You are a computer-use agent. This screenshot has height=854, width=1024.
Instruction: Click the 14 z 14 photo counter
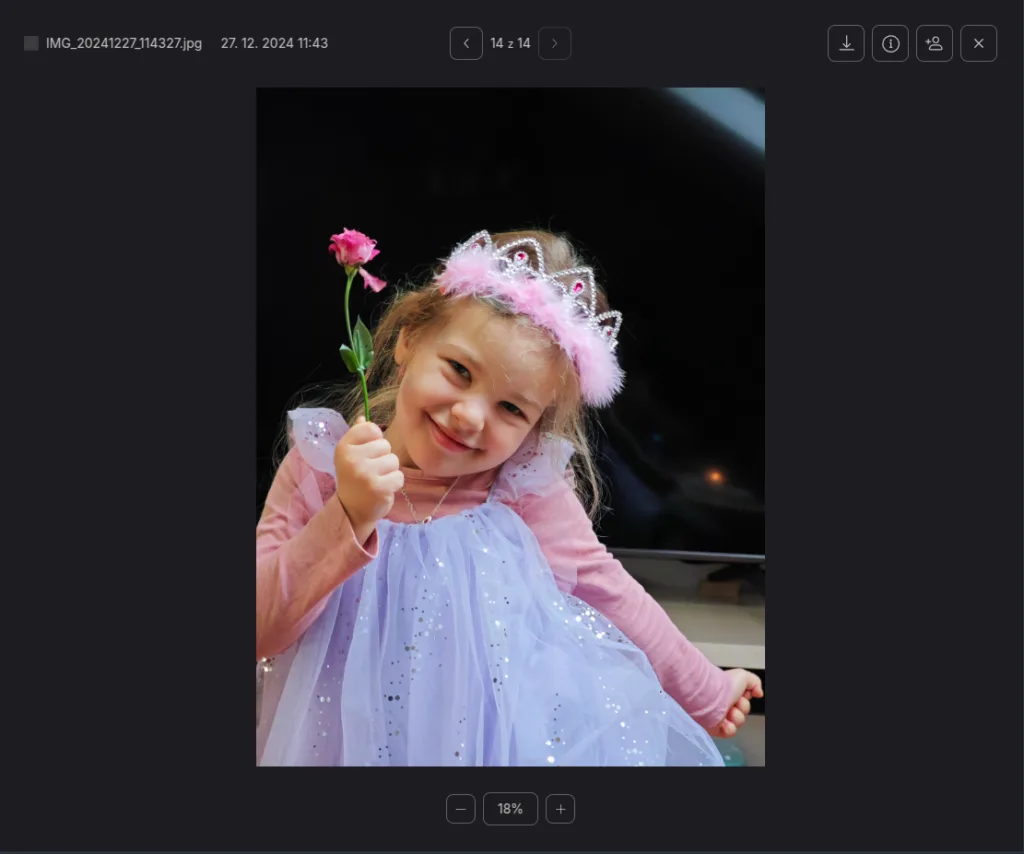[x=510, y=43]
